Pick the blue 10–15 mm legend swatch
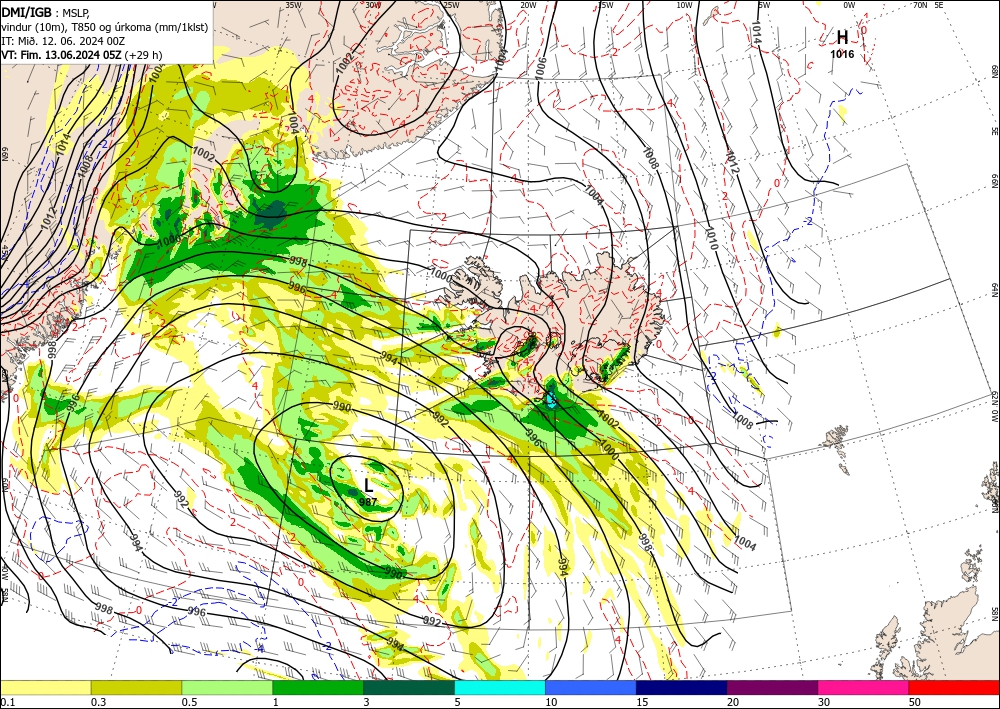Viewport: 1000px width, 709px height. point(591,687)
